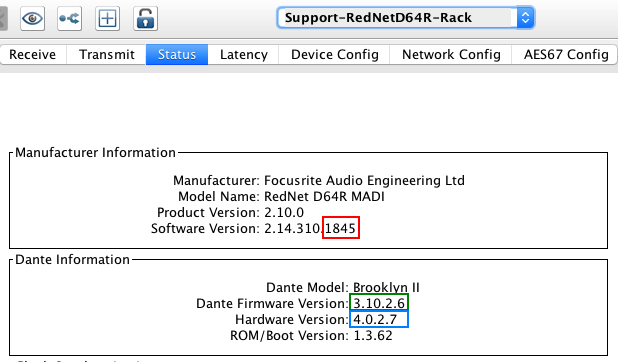Click the Dante Information group heading
Image resolution: width=618 pixels, height=362 pixels.
(73, 259)
